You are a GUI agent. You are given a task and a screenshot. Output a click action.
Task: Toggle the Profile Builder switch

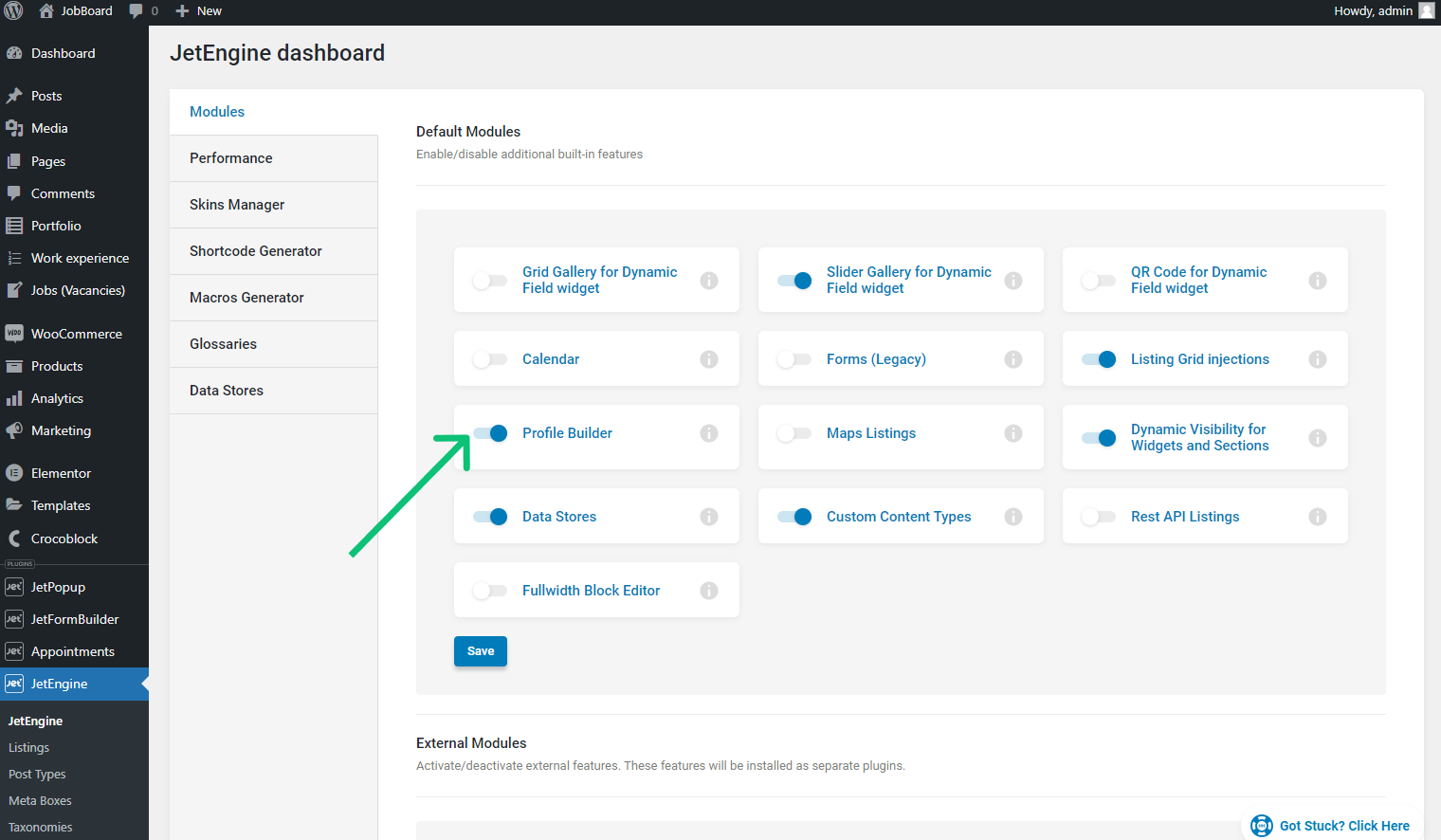pyautogui.click(x=490, y=433)
